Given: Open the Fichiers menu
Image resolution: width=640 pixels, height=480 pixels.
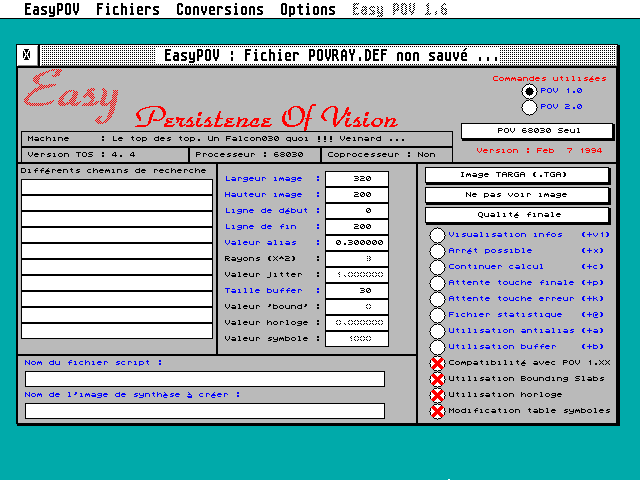Looking at the screenshot, I should click(127, 9).
